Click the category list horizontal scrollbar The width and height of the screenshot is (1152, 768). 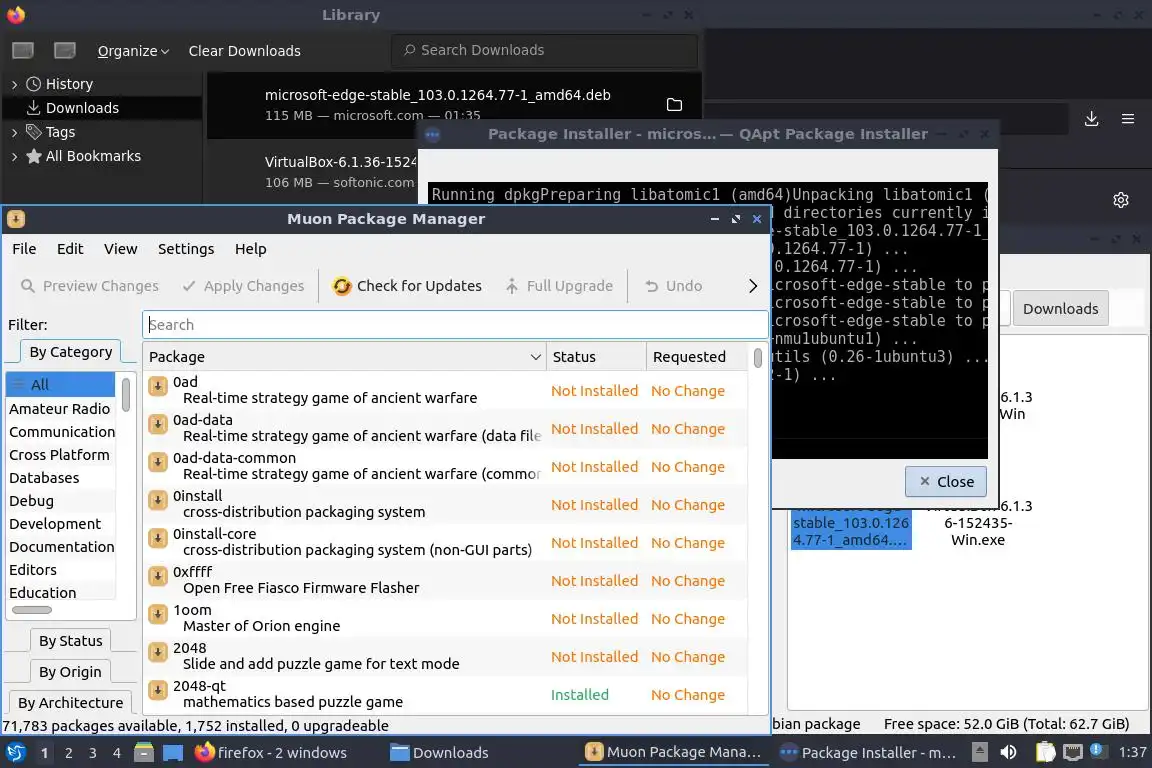pyautogui.click(x=32, y=610)
